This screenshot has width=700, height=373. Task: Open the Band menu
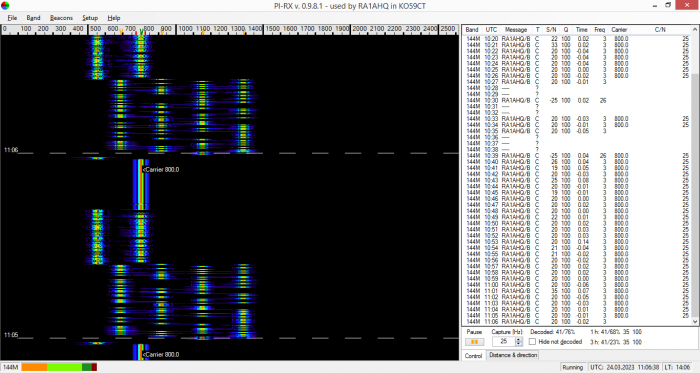pyautogui.click(x=33, y=18)
